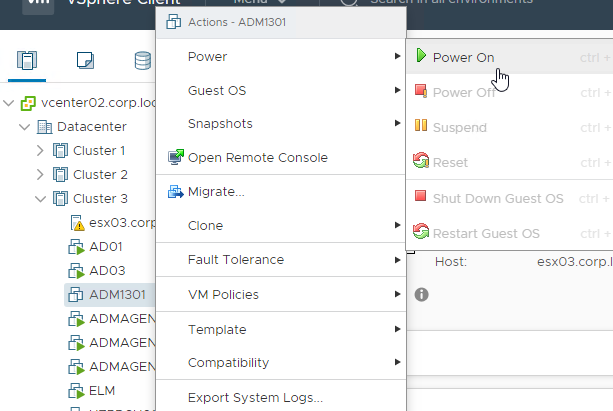The height and width of the screenshot is (411, 613).
Task: Click the esx03.corp host link value
Action: tap(575, 261)
